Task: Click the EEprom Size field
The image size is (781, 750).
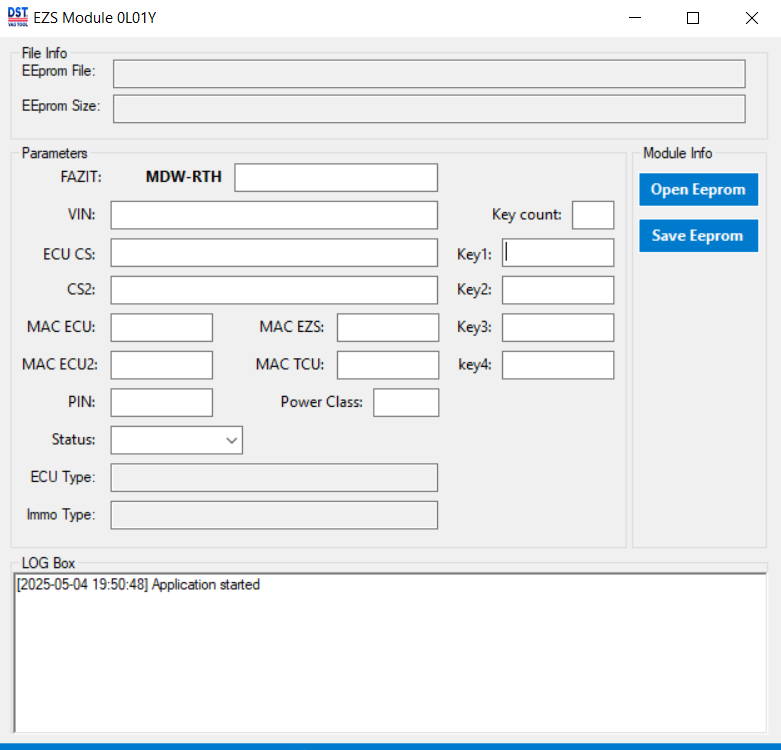Action: tap(429, 109)
